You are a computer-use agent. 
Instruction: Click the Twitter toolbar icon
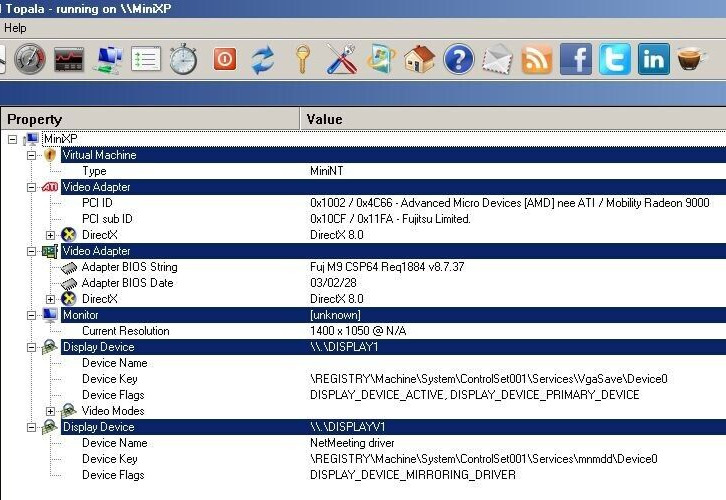point(614,59)
